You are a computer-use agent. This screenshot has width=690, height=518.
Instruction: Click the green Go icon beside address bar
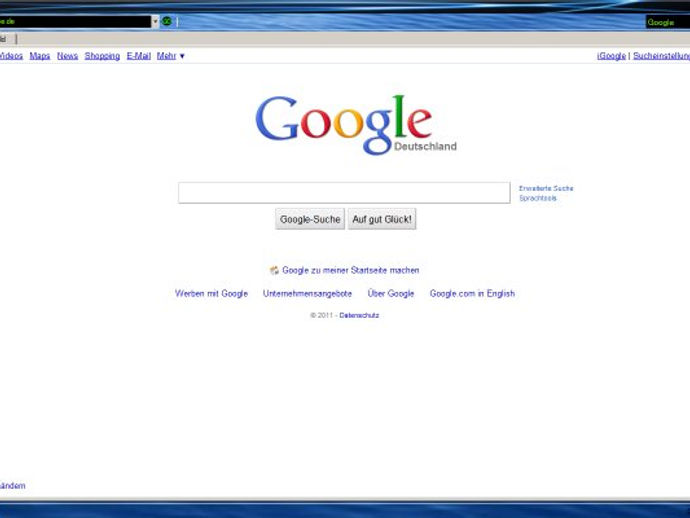click(167, 21)
